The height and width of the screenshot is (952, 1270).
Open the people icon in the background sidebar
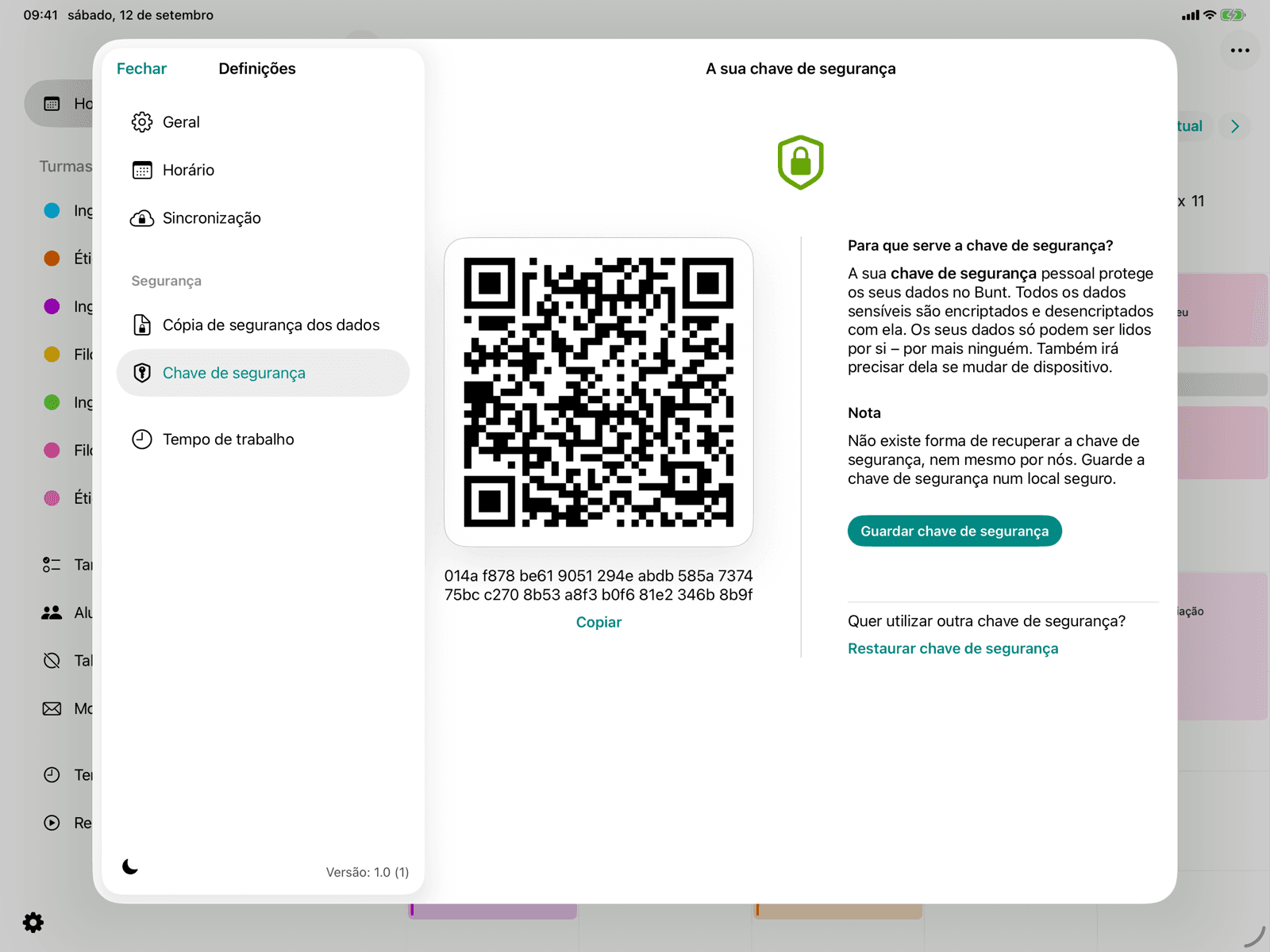point(52,612)
